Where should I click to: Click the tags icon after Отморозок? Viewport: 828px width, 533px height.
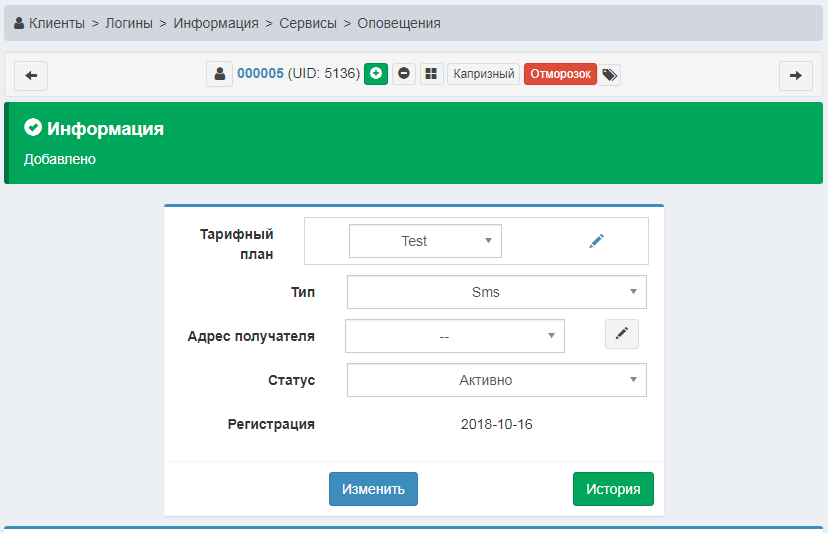(610, 75)
